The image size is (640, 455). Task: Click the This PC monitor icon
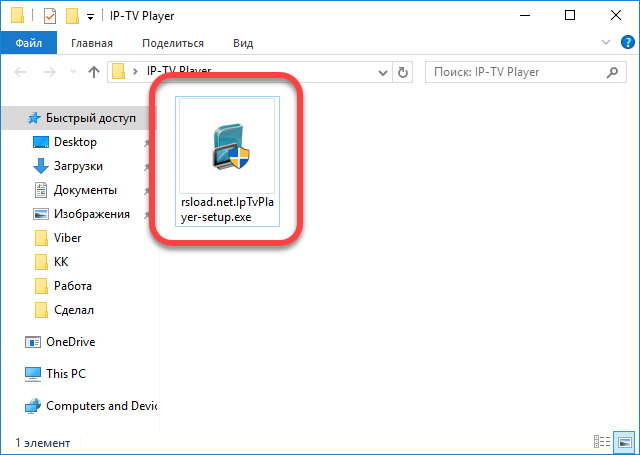point(33,374)
